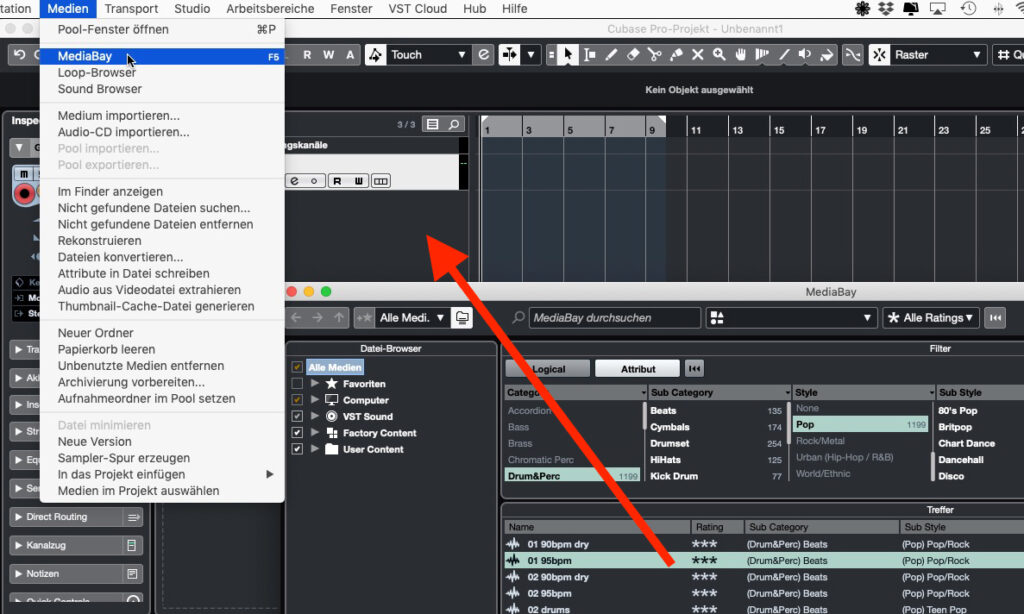Reset the MediaBay results filter button
The height and width of the screenshot is (614, 1024).
[995, 318]
